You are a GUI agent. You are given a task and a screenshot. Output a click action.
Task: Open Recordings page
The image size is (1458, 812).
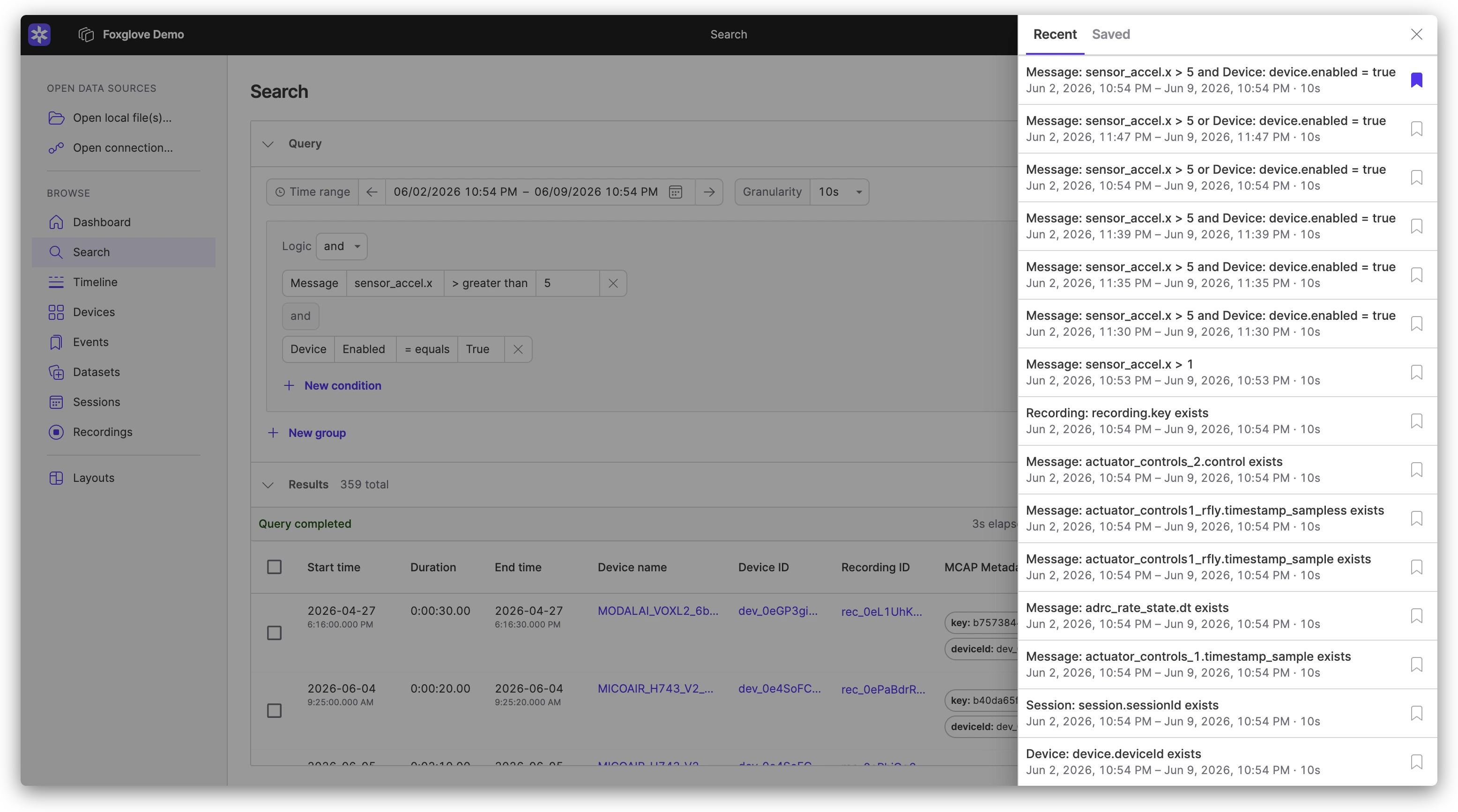123,432
